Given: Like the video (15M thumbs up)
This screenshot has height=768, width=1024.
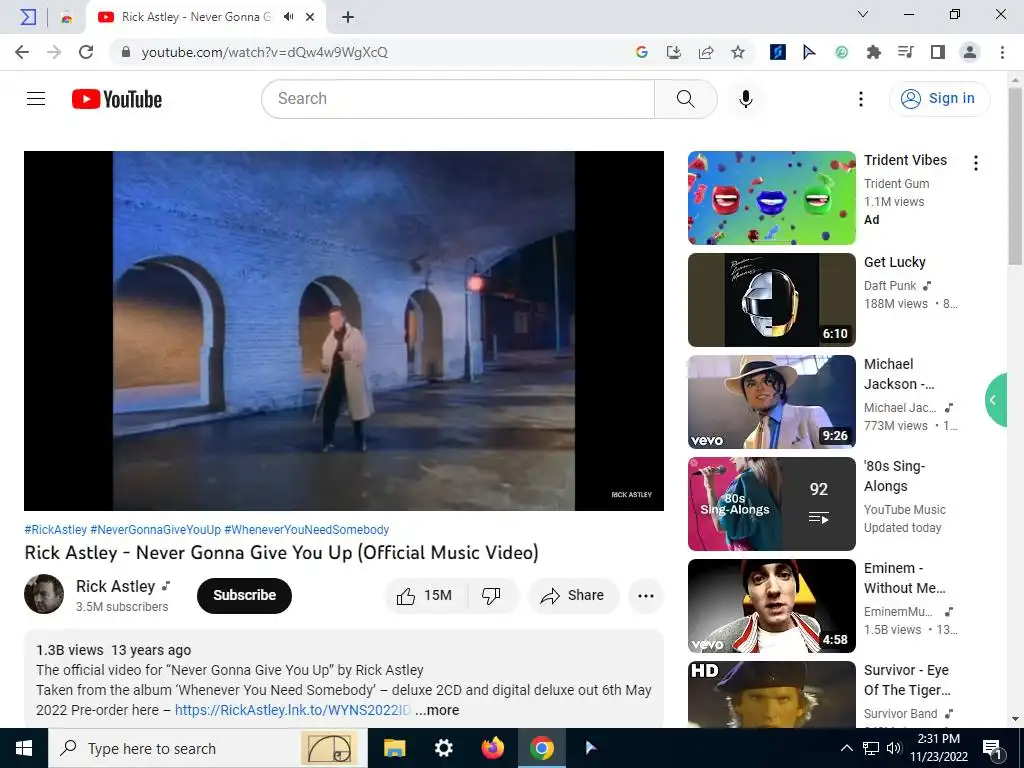Looking at the screenshot, I should (425, 595).
